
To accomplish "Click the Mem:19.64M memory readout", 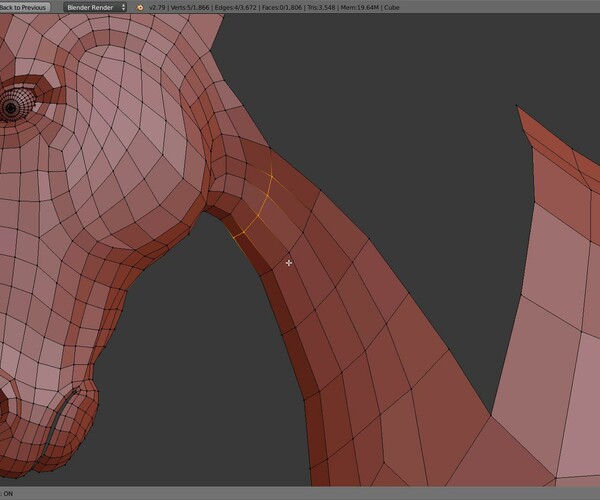I will (359, 7).
